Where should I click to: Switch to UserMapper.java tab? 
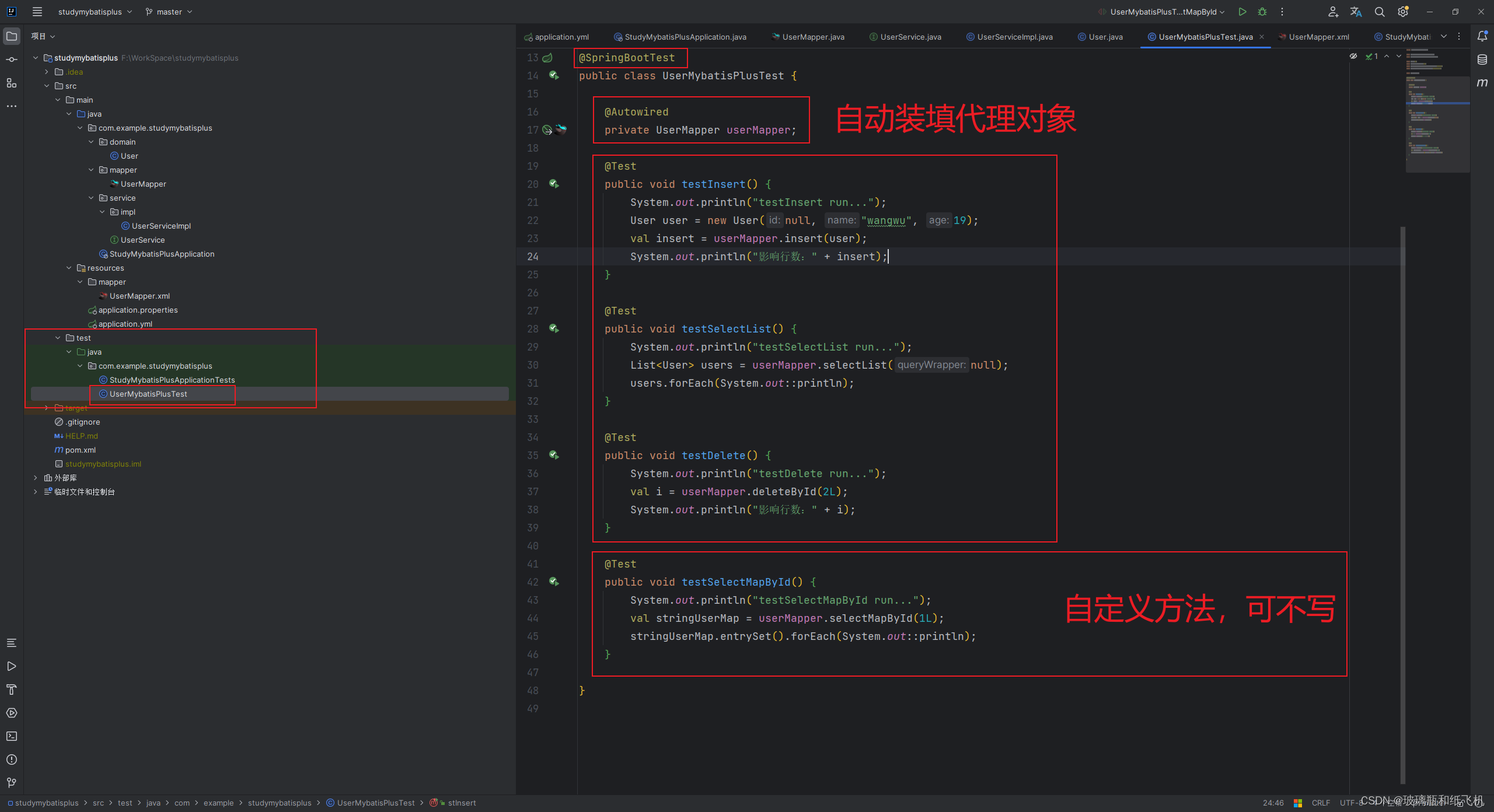point(808,37)
